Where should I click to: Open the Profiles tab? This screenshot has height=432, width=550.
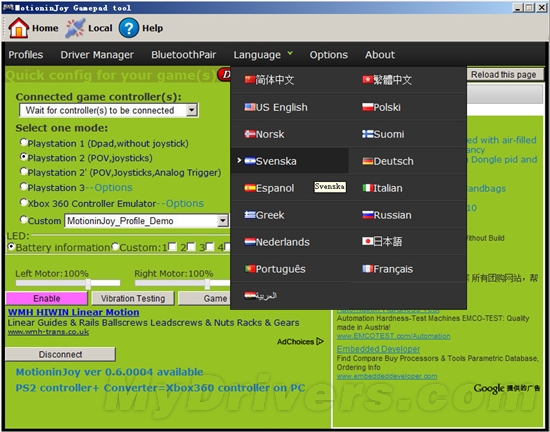(26, 55)
